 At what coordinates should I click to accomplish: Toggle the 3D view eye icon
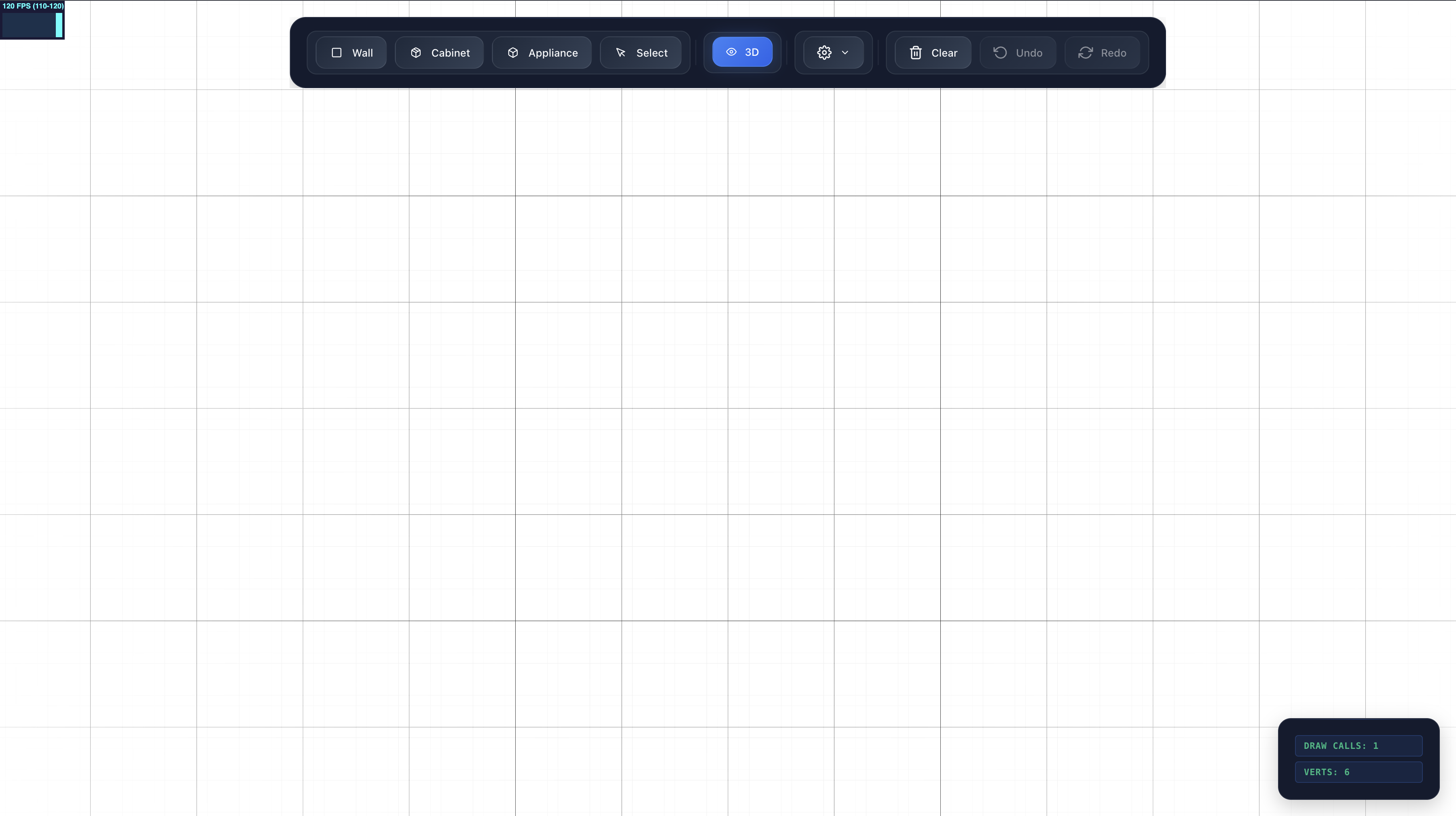point(731,52)
